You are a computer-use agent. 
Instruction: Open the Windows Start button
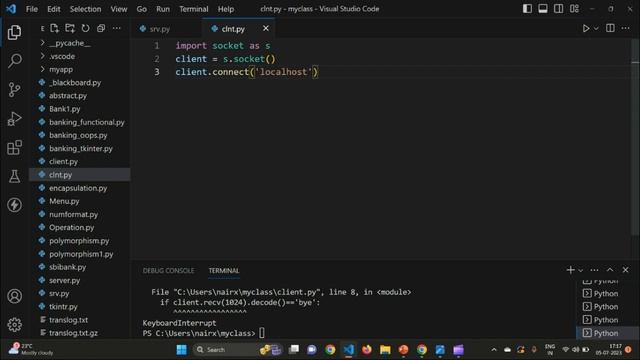point(182,350)
